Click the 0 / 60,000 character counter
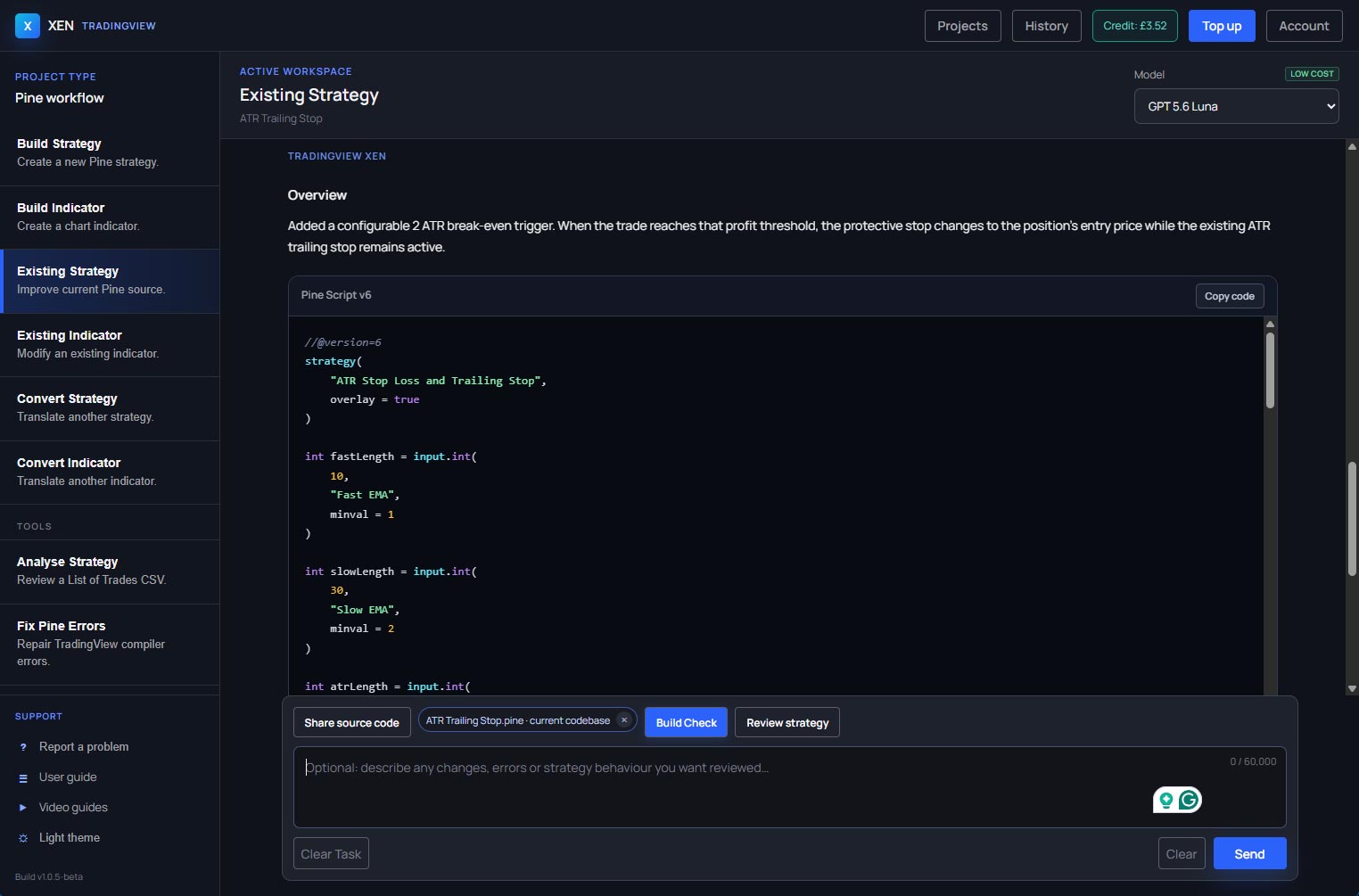Screen dimensions: 1359x896 (1253, 761)
